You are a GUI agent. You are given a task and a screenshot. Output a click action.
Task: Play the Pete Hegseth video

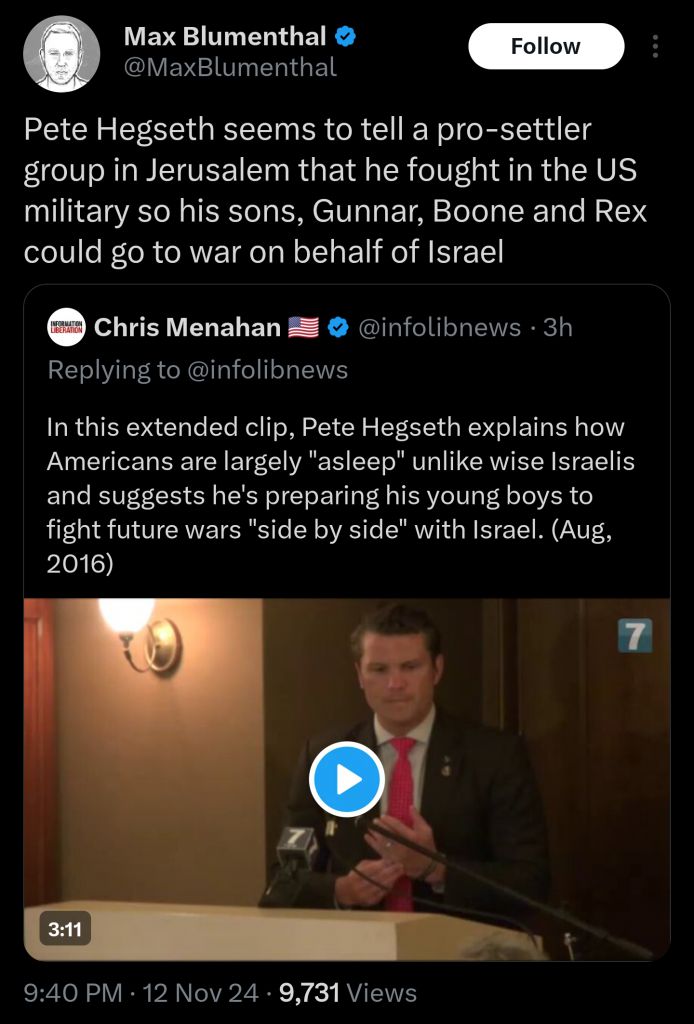click(346, 779)
